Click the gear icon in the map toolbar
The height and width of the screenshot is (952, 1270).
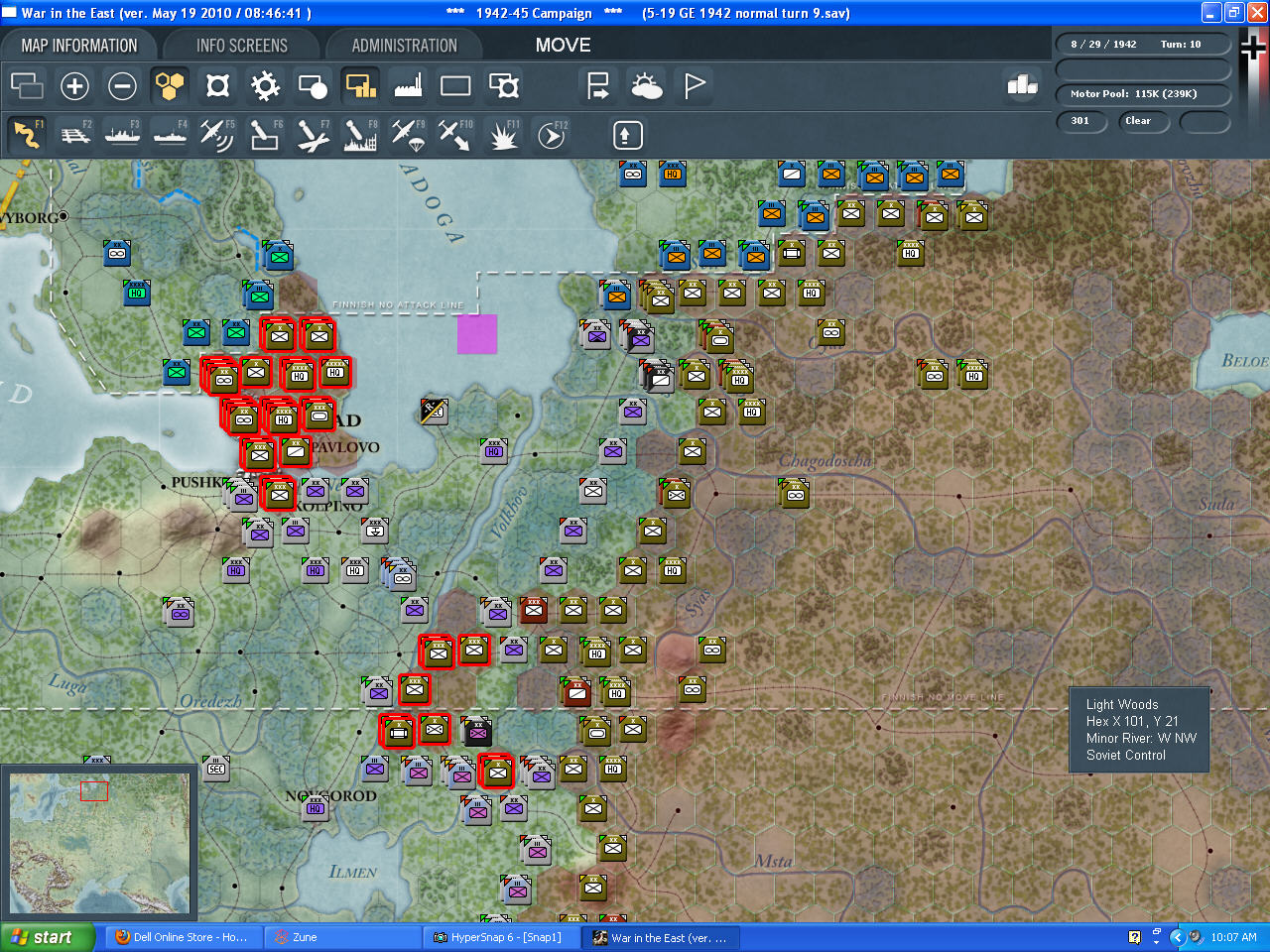pyautogui.click(x=265, y=86)
